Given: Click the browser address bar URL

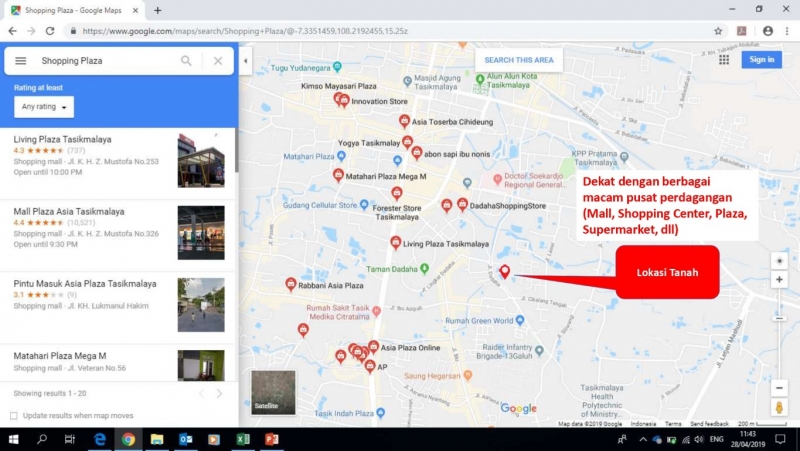Looking at the screenshot, I should (245, 31).
